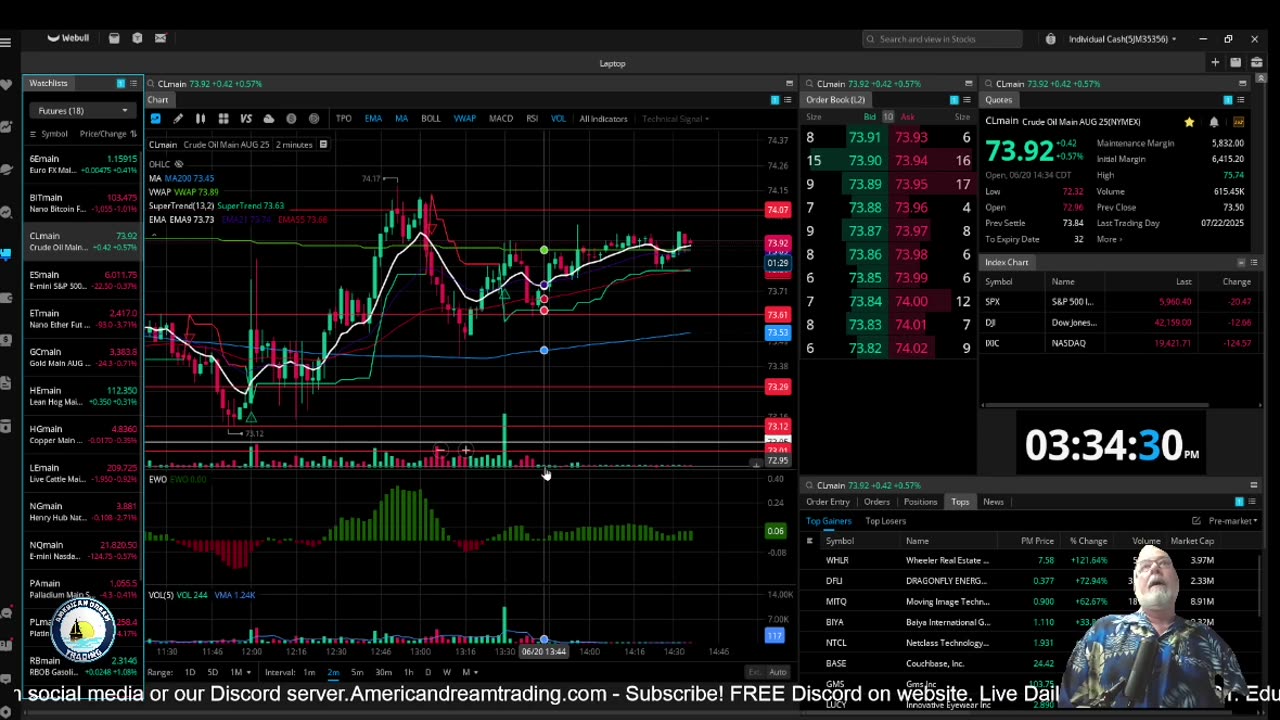1280x720 pixels.
Task: Click the Auto scale button
Action: tap(778, 672)
